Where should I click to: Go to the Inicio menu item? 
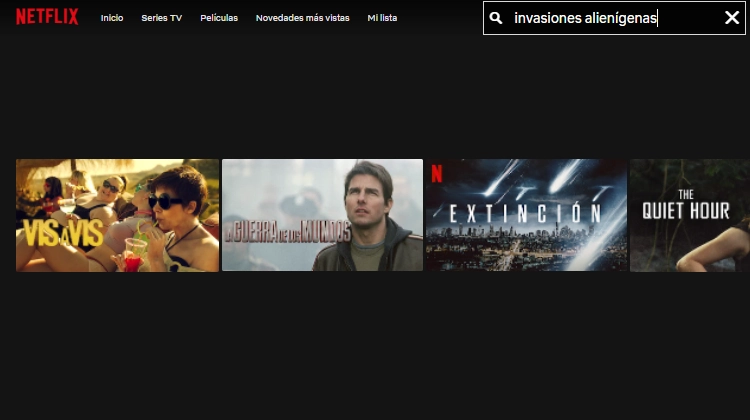pos(112,18)
